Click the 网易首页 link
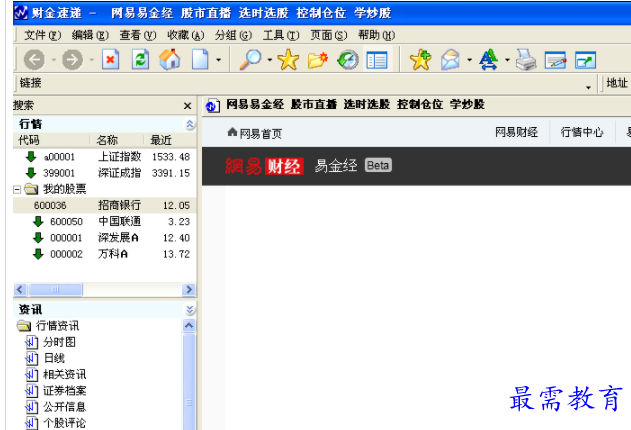This screenshot has height=430, width=631. 261,133
